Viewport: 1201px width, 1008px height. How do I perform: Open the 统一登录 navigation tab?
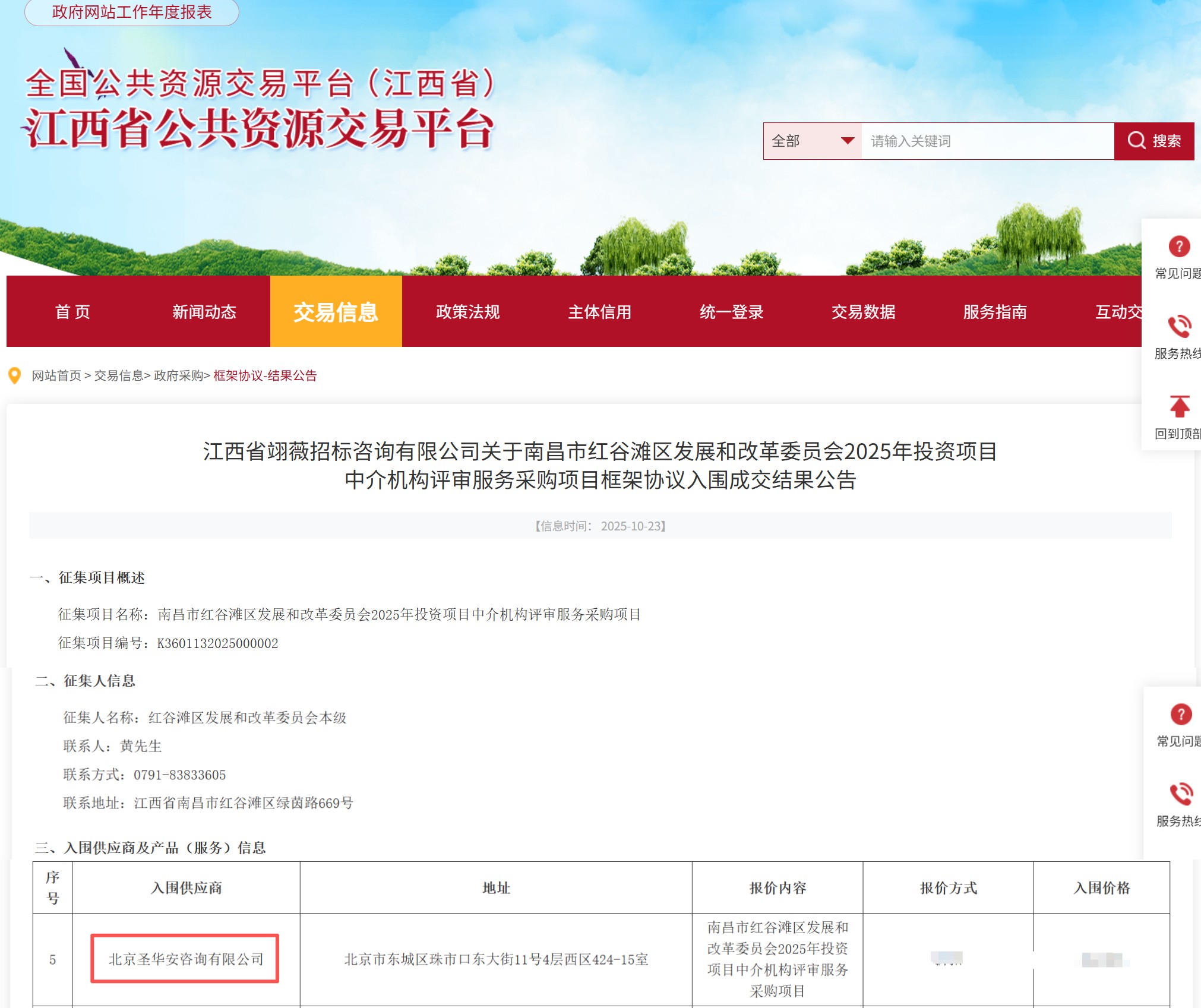point(731,312)
